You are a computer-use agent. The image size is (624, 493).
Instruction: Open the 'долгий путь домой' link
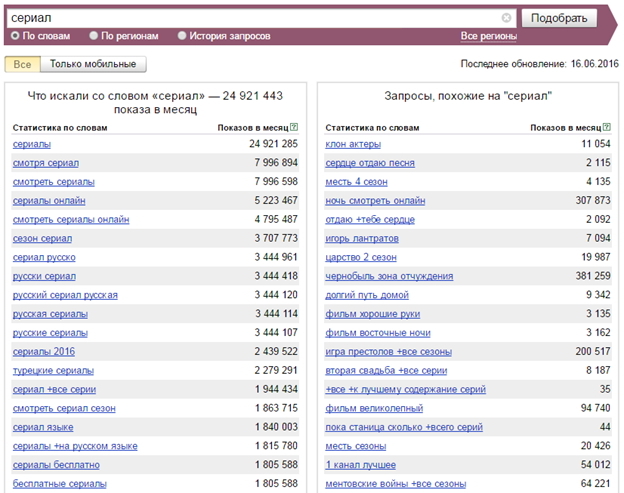(367, 295)
